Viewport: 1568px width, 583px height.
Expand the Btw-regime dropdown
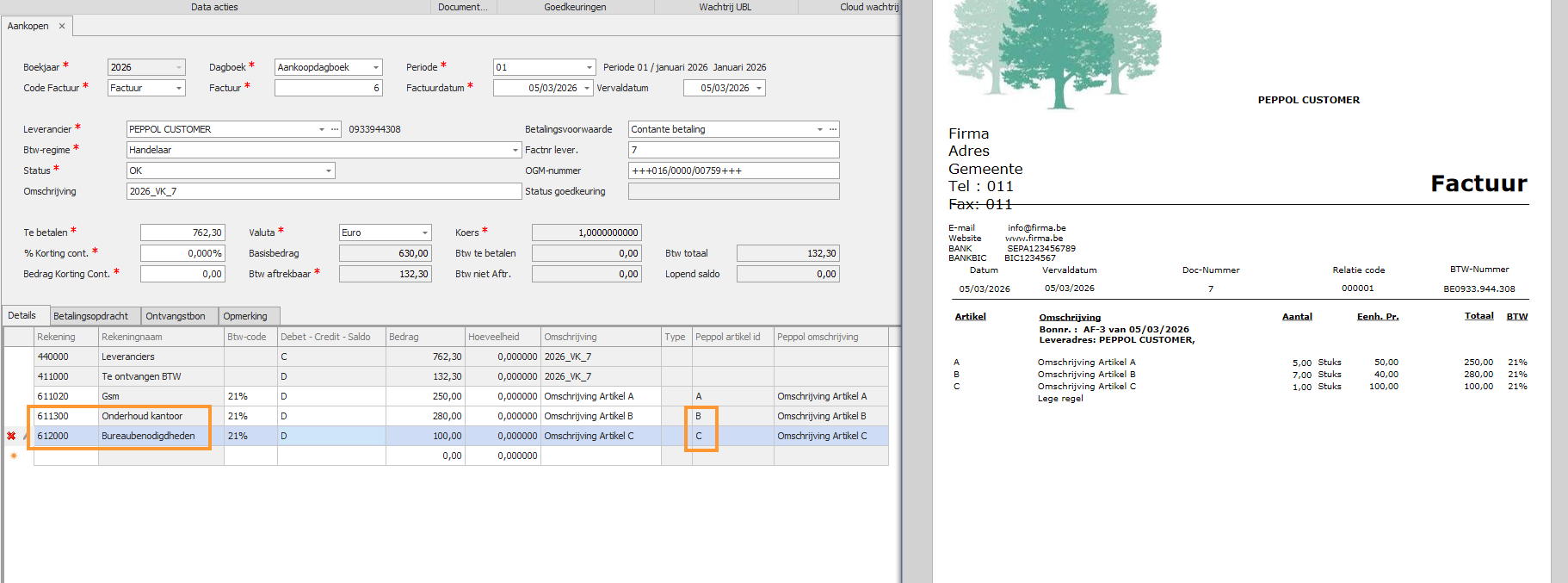(515, 150)
